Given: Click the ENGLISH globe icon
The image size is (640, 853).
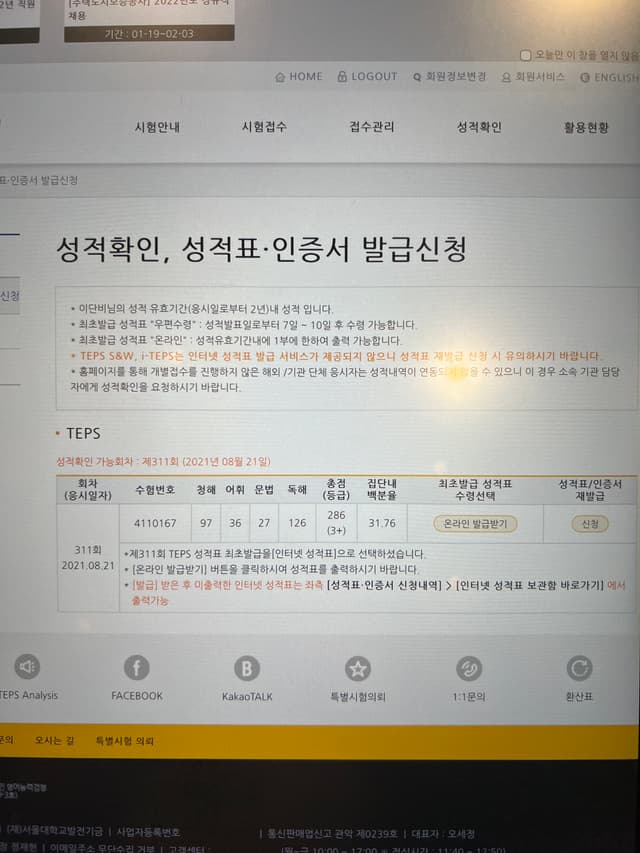Looking at the screenshot, I should pyautogui.click(x=585, y=78).
